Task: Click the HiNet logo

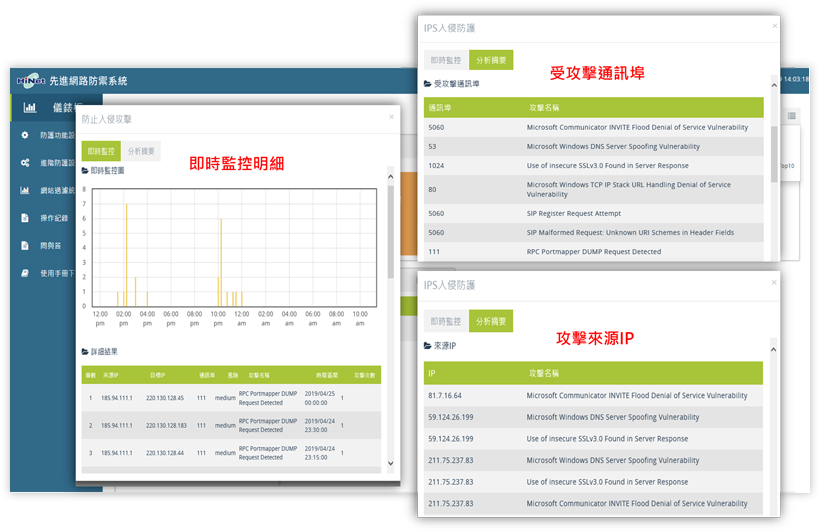Action: (31, 81)
